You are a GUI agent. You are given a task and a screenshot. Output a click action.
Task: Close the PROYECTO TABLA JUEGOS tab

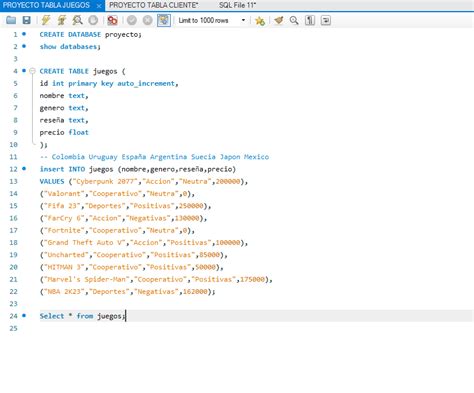[99, 6]
